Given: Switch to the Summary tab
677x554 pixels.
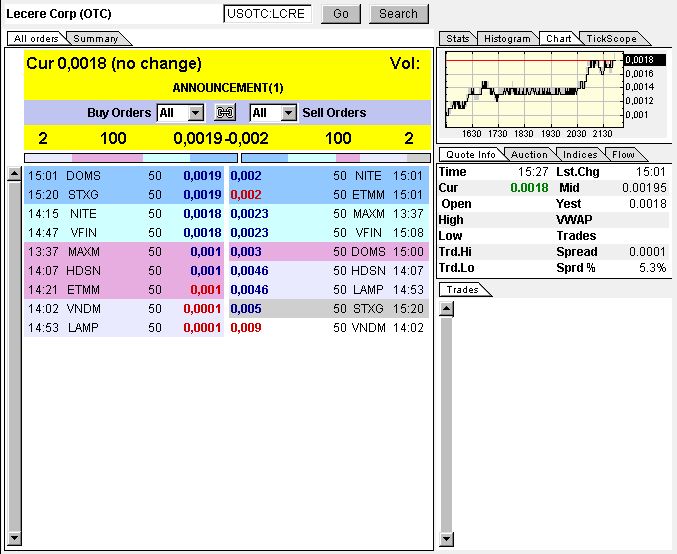Looking at the screenshot, I should [x=96, y=39].
